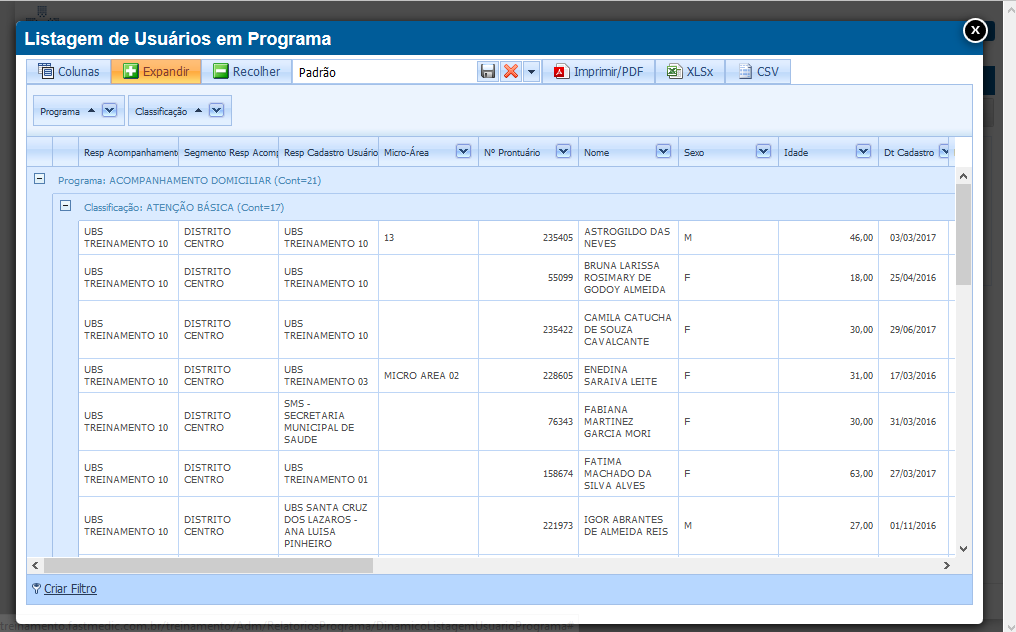Select the ENEDINA SARAIVA LEITE name cell

coord(628,375)
